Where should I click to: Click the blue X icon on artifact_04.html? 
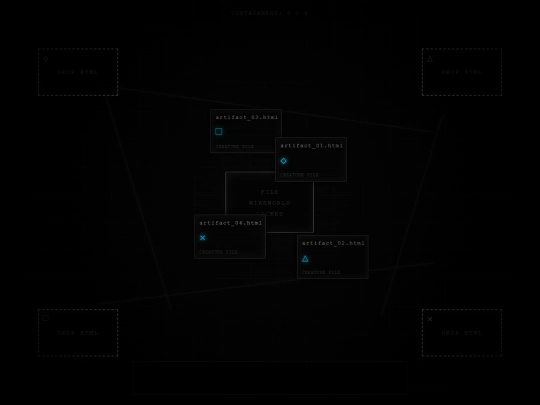(202, 238)
